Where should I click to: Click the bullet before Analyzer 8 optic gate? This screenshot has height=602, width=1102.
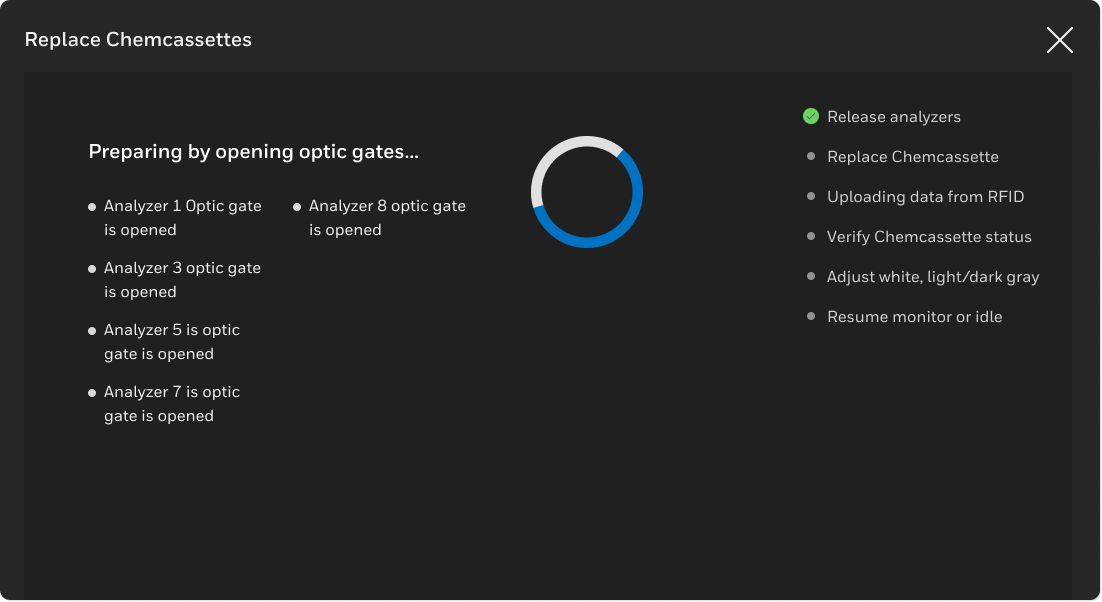[x=297, y=207]
